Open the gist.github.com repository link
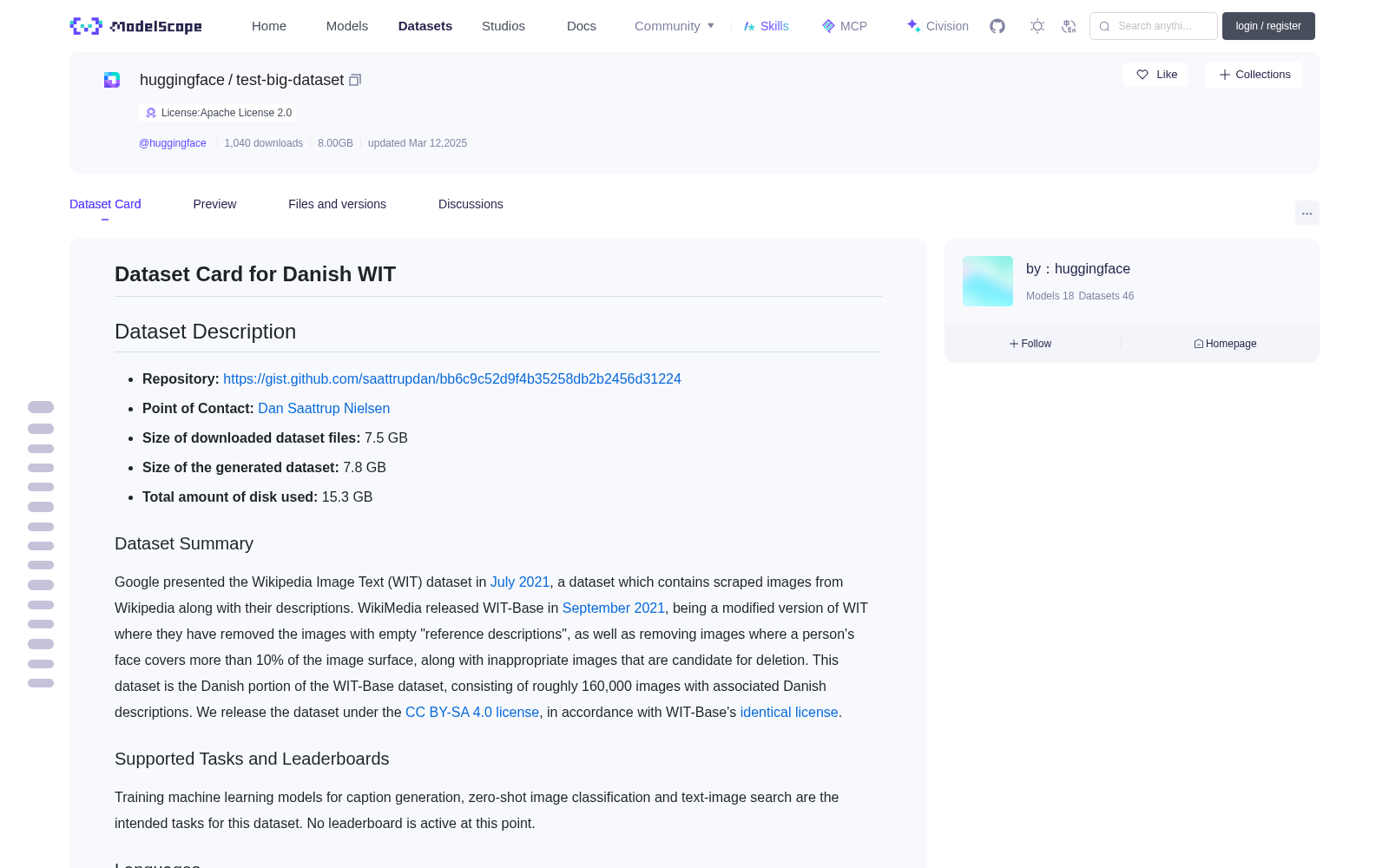The image size is (1389, 868). pyautogui.click(x=452, y=379)
